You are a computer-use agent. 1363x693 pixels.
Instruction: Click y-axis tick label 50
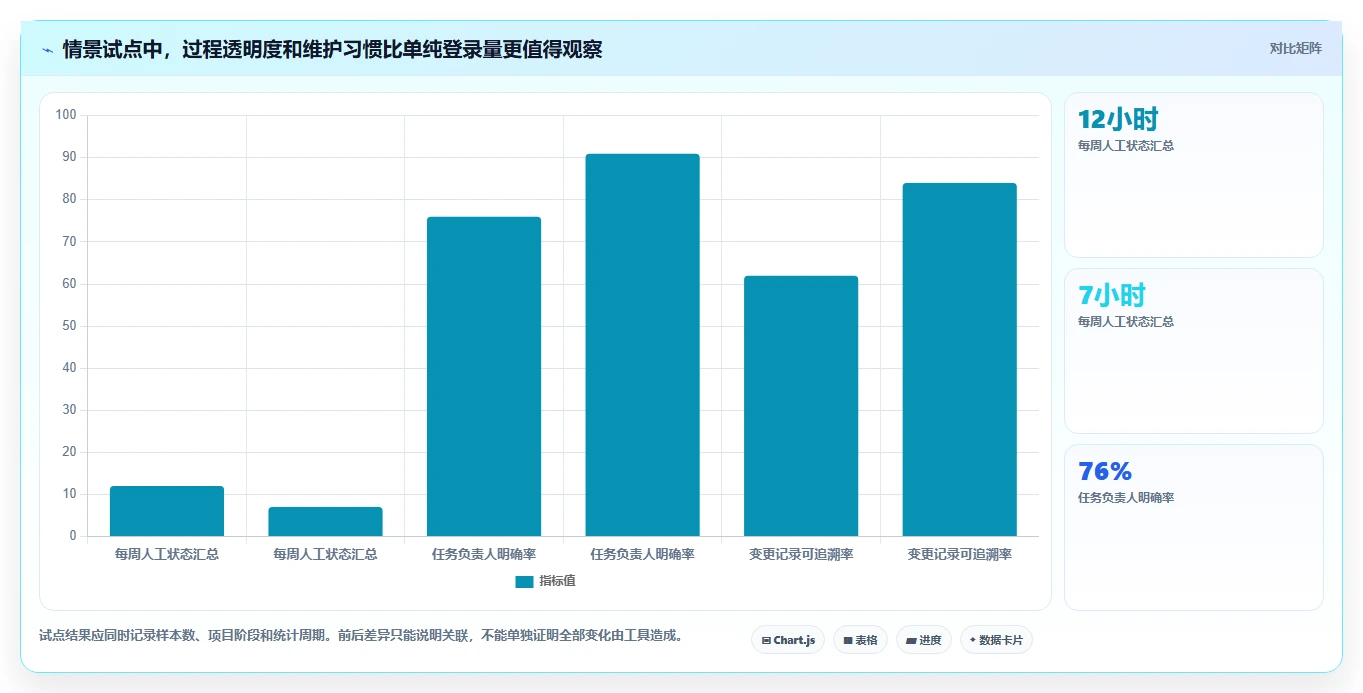(x=70, y=326)
